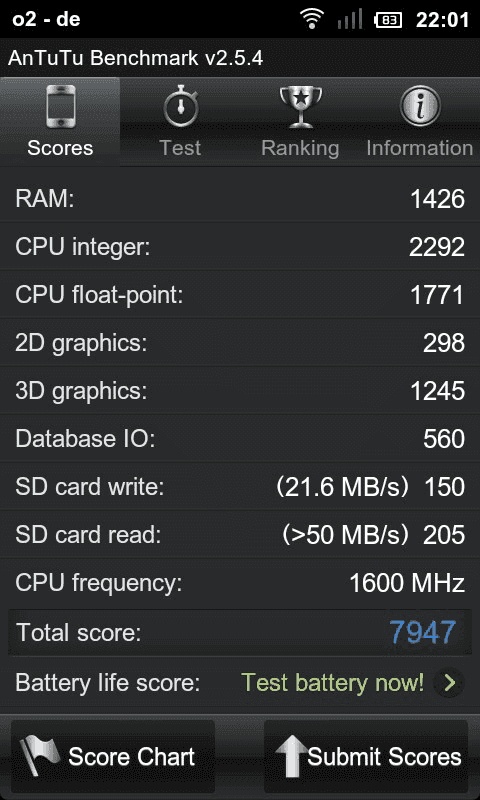The width and height of the screenshot is (480, 800).
Task: Open the Test stopwatch icon
Action: pos(180,106)
